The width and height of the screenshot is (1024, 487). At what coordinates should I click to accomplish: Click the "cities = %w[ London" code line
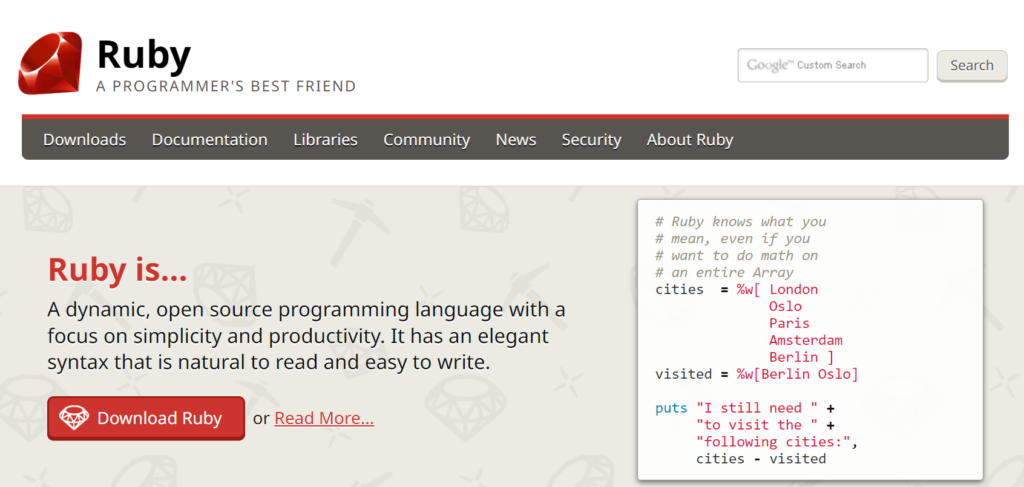pyautogui.click(x=737, y=289)
